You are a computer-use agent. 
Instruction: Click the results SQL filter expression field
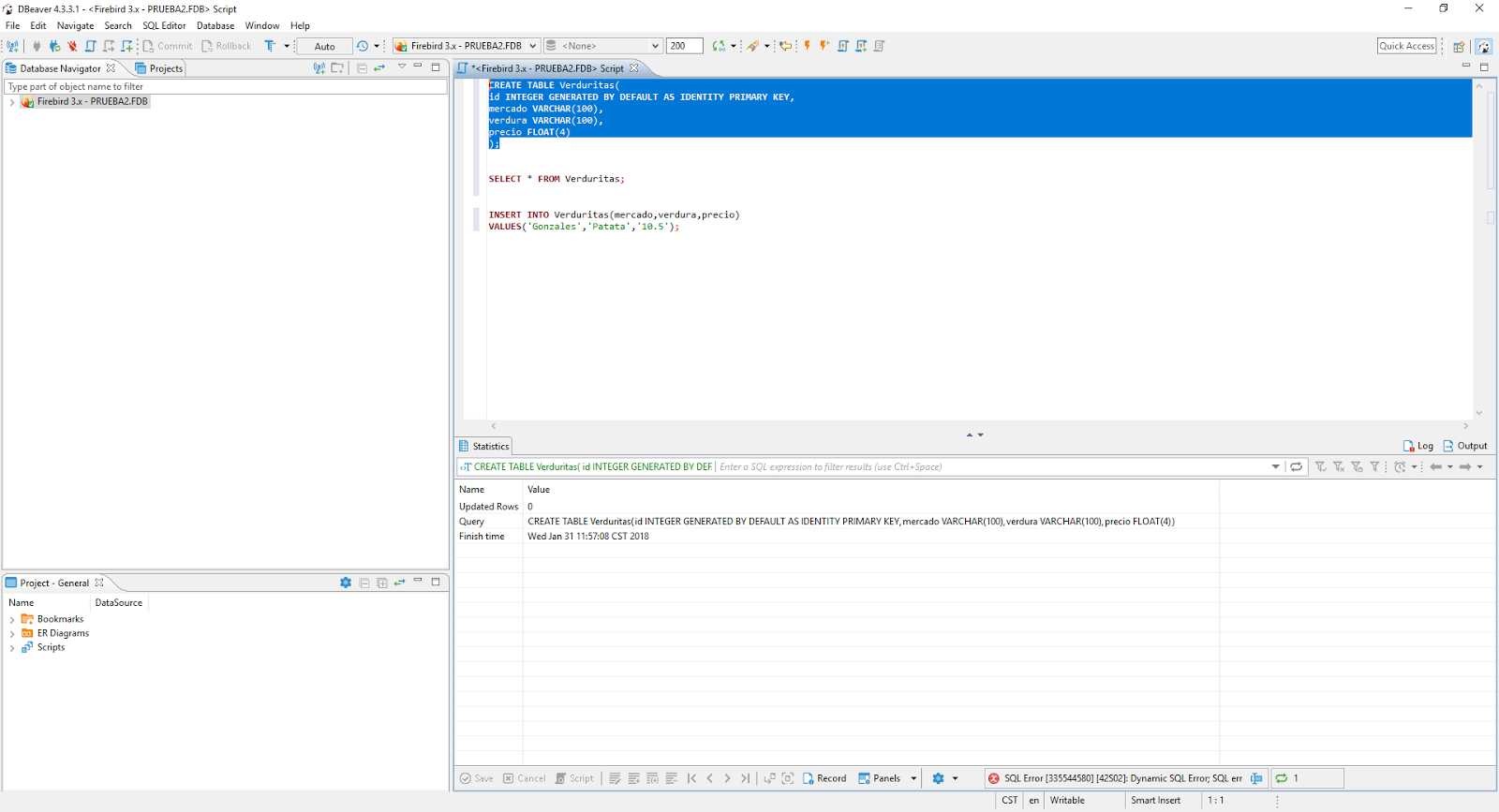tap(991, 466)
